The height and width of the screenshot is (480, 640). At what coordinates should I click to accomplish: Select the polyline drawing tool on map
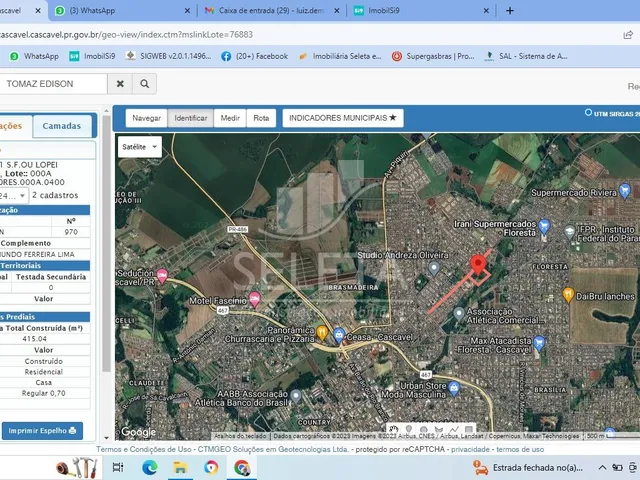[x=454, y=429]
